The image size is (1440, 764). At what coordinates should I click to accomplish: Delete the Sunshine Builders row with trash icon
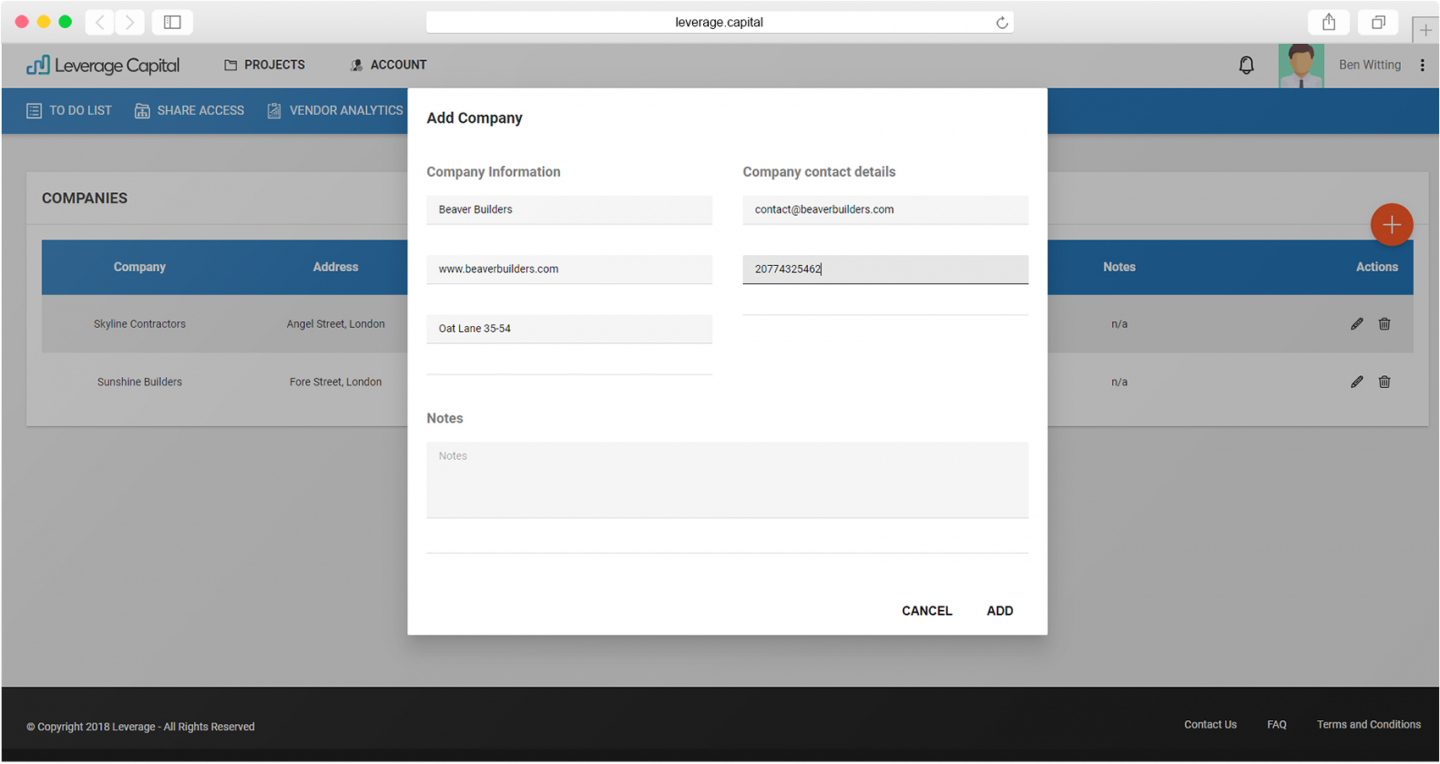tap(1384, 382)
